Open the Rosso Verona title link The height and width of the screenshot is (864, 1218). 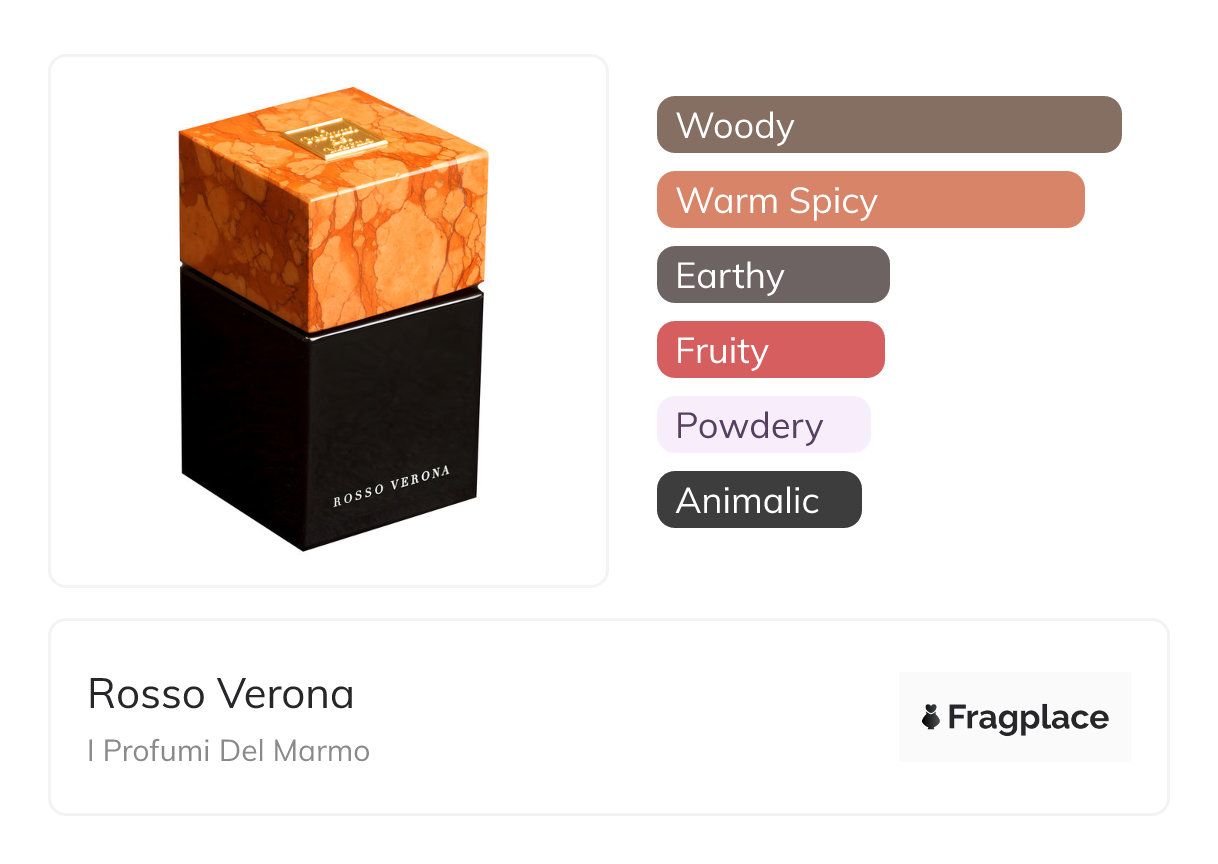(220, 694)
